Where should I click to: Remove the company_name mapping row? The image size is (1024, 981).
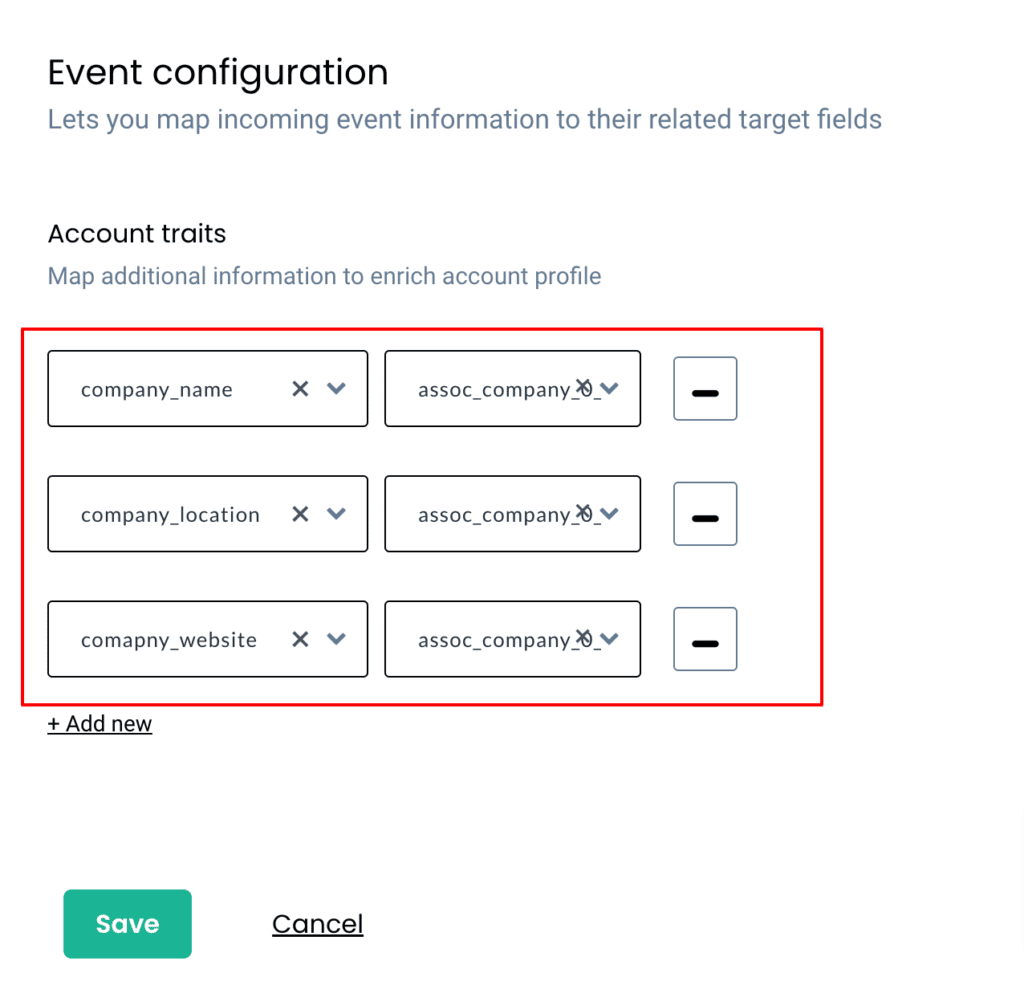[x=705, y=389]
